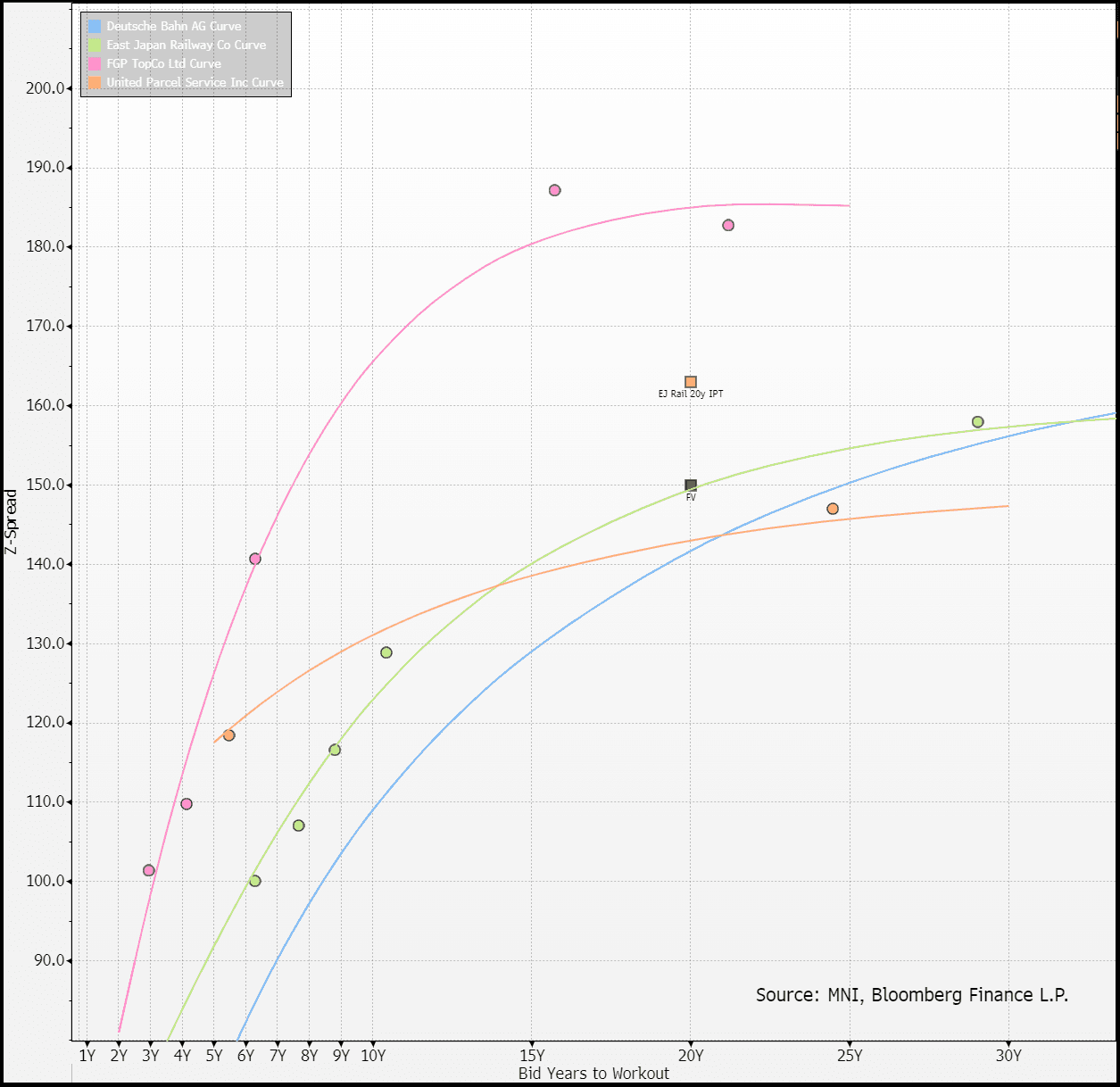Click the lowest pink data point near 3Y

pos(149,870)
